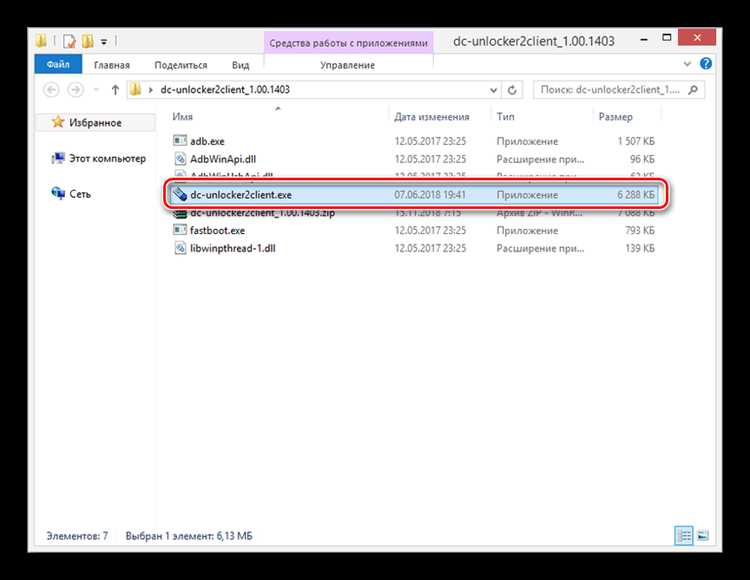Click the Избранное star icon
750x580 pixels.
[58, 122]
